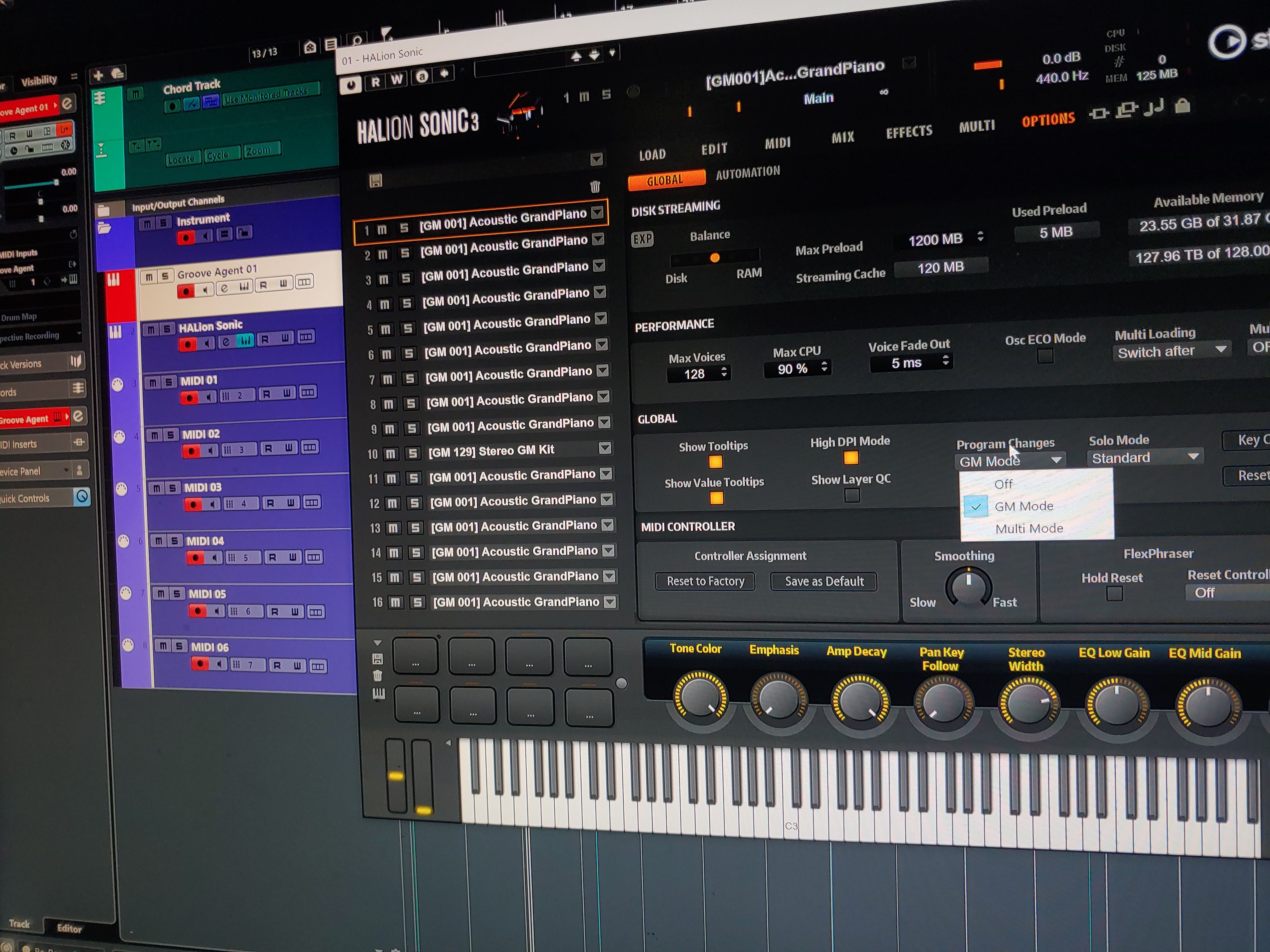The height and width of the screenshot is (952, 1270).
Task: Click the Save as Default button
Action: pyautogui.click(x=823, y=581)
